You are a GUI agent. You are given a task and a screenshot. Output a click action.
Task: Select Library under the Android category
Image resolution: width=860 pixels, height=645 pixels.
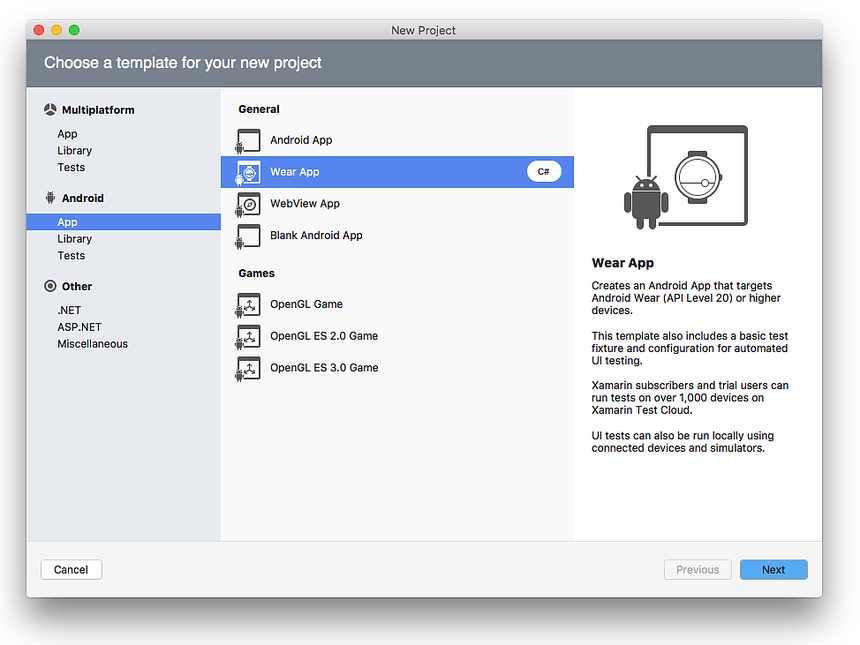click(74, 238)
